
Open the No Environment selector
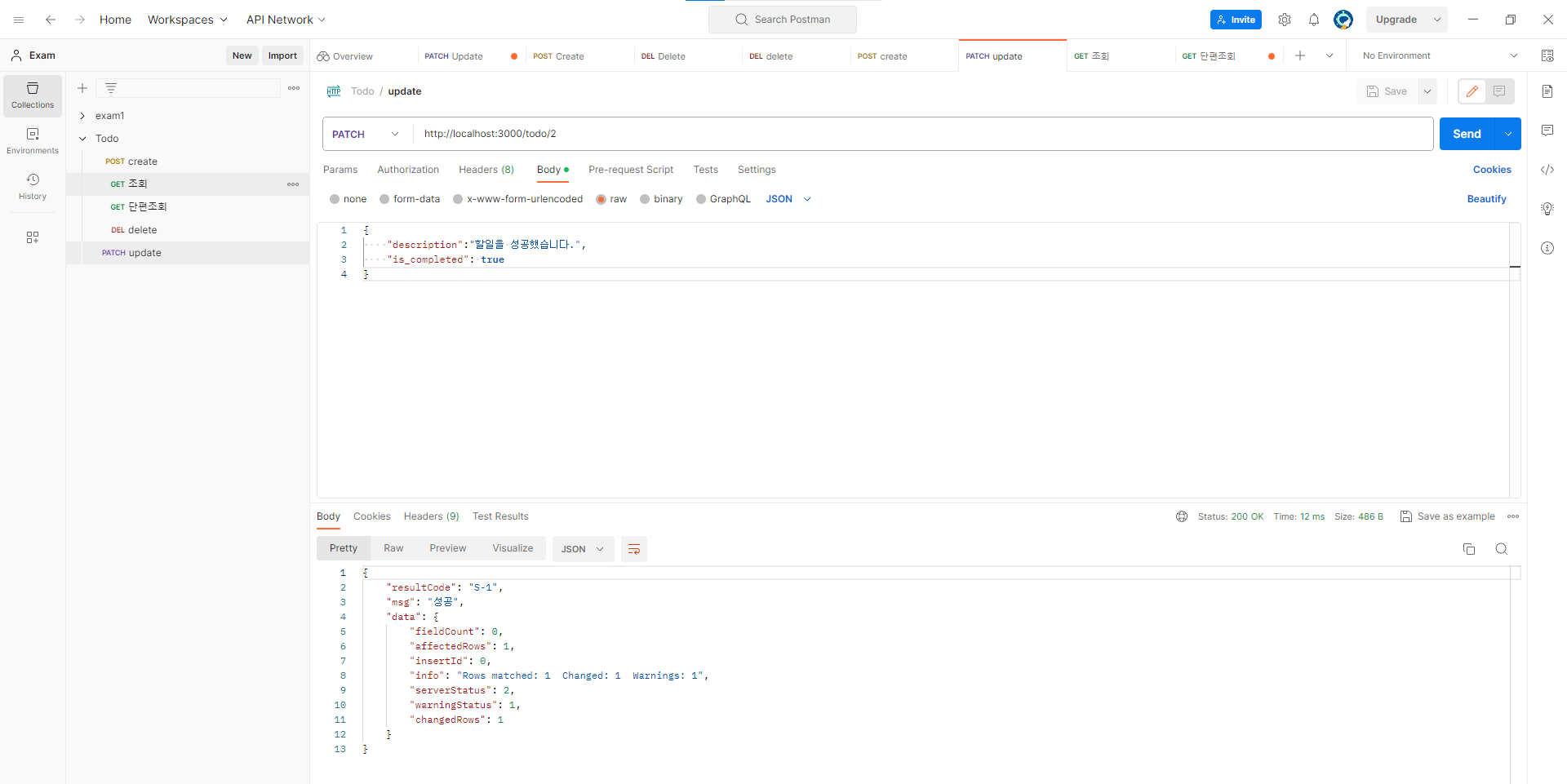coord(1440,55)
